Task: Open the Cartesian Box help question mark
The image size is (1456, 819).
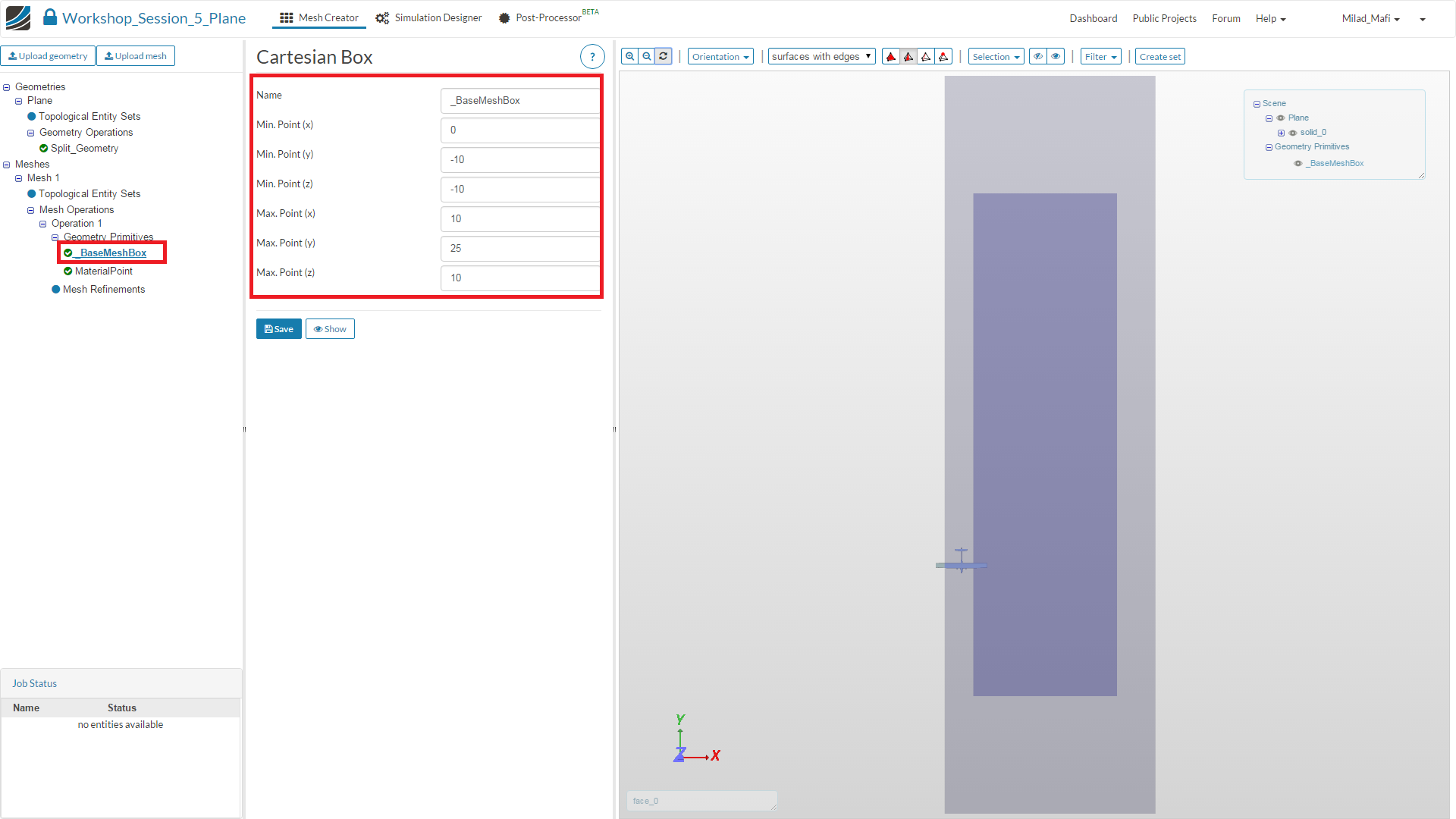Action: coord(592,57)
